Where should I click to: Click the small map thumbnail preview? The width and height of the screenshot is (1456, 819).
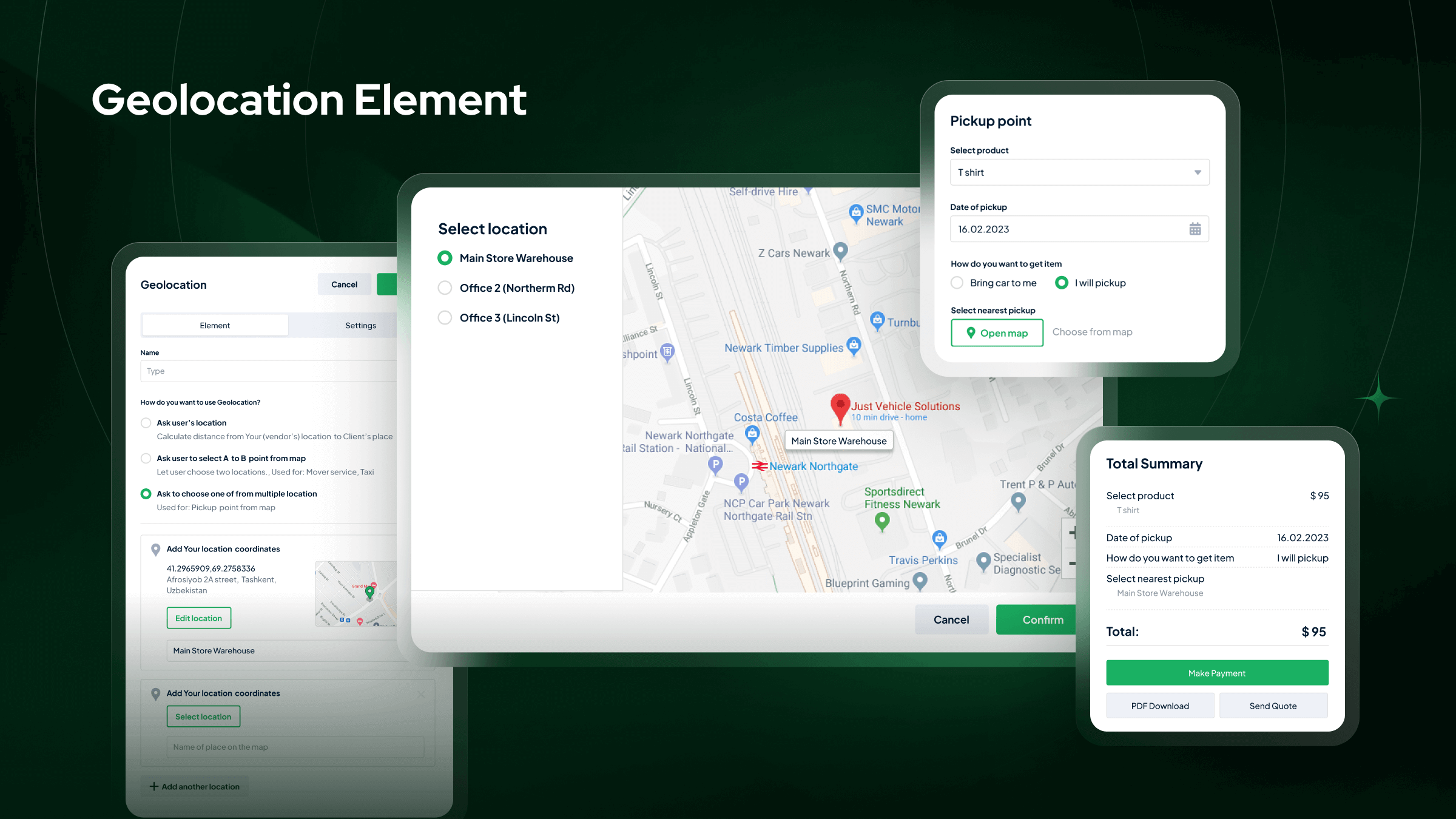[x=356, y=593]
